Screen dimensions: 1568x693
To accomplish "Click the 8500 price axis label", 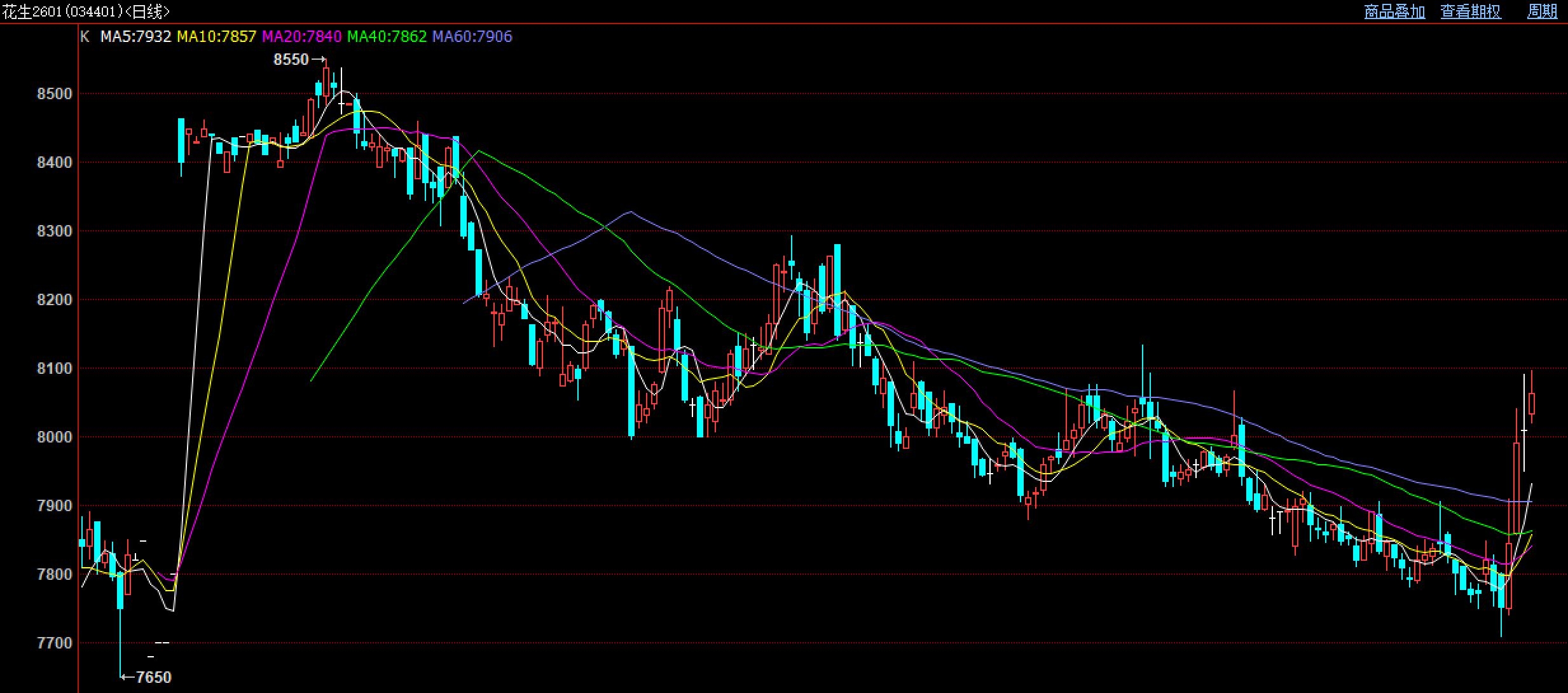I will pos(55,94).
